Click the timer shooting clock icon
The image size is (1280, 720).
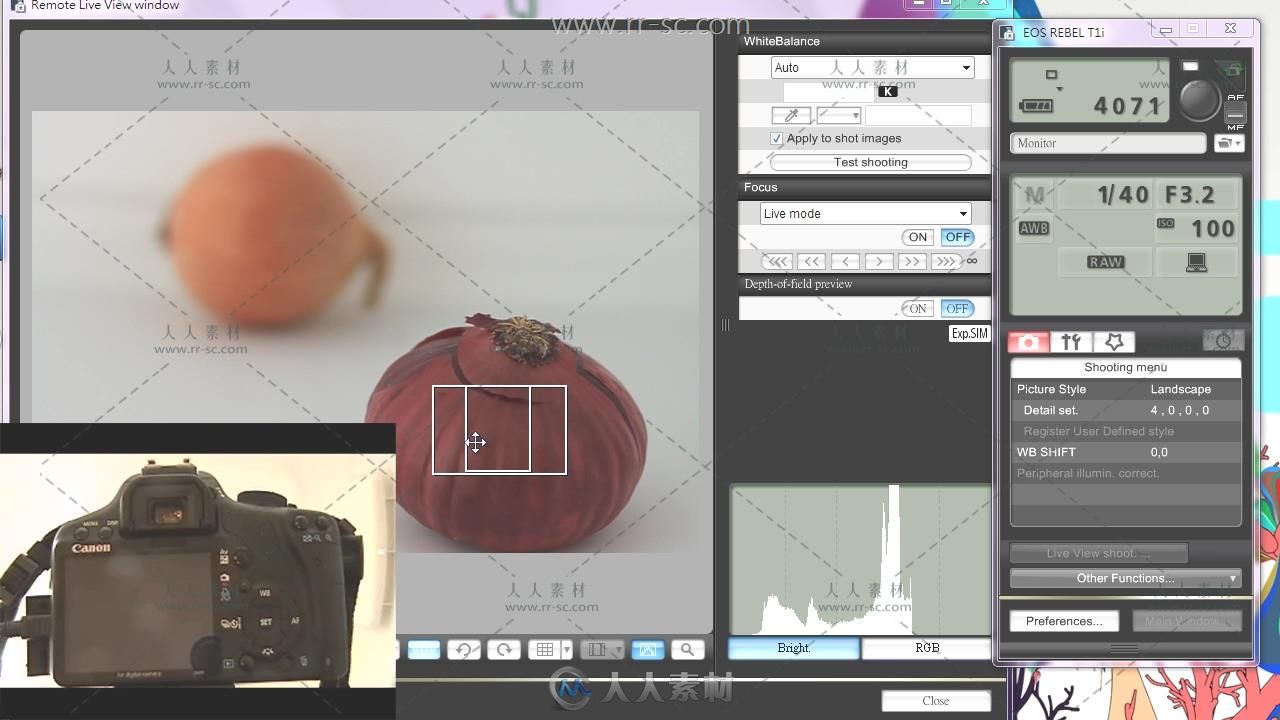(x=1223, y=340)
